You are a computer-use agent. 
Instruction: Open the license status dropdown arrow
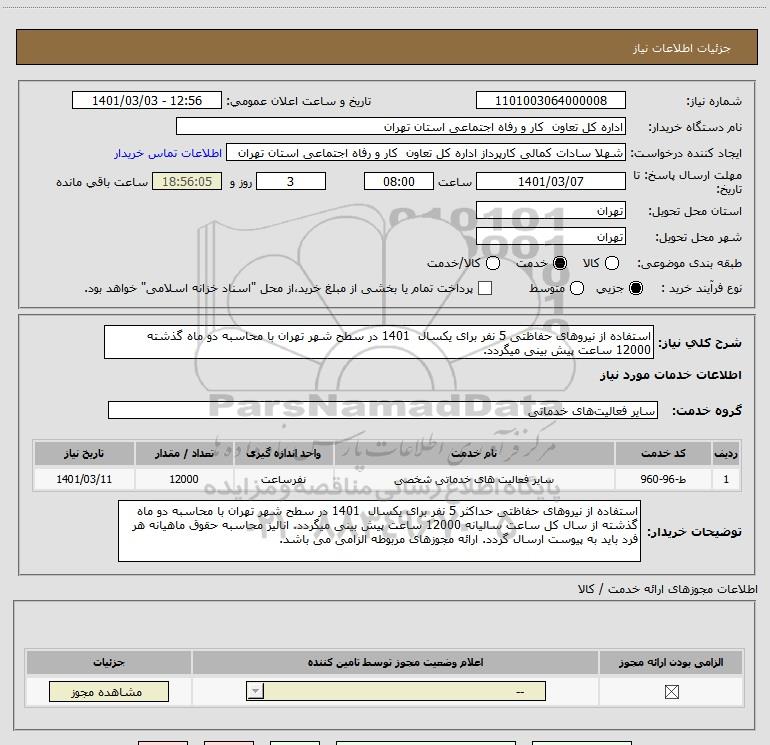coord(255,691)
